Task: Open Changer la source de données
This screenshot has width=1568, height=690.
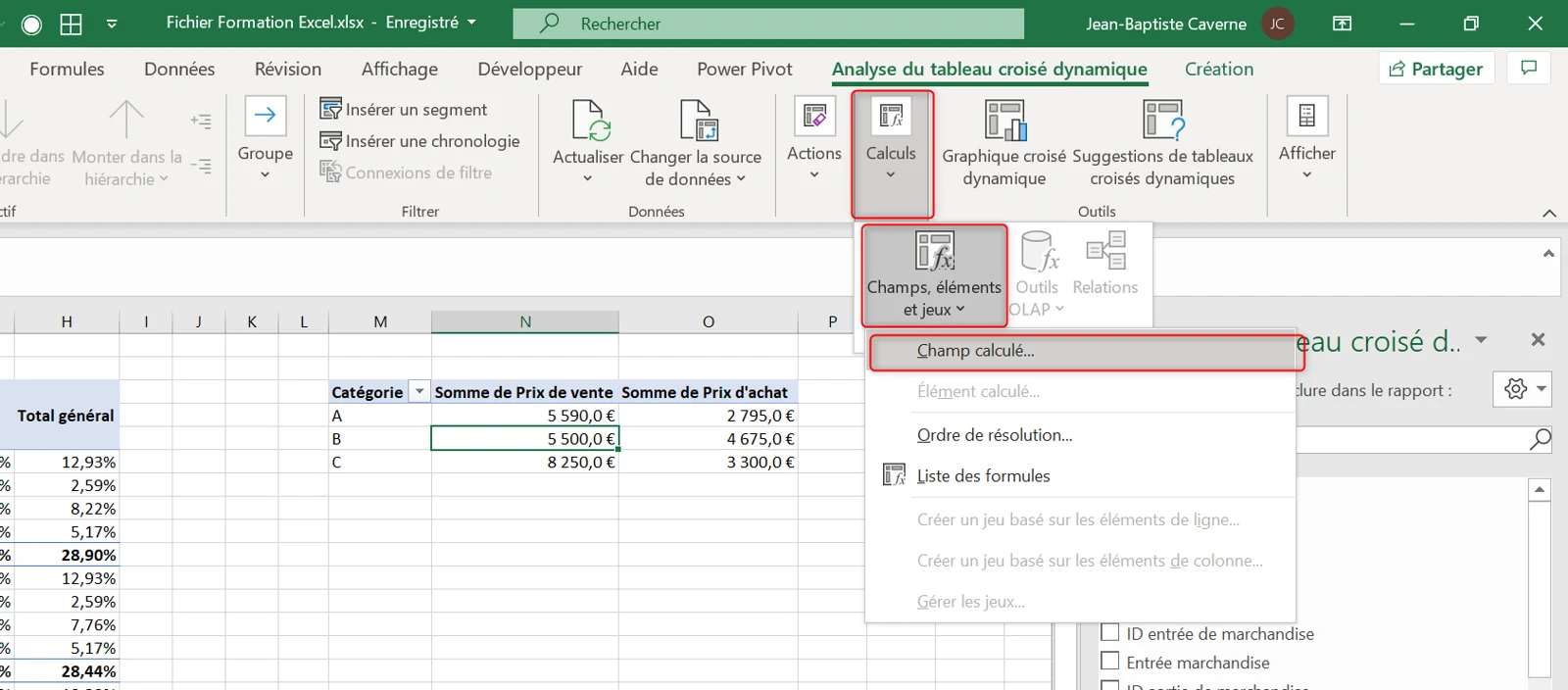Action: (x=696, y=144)
